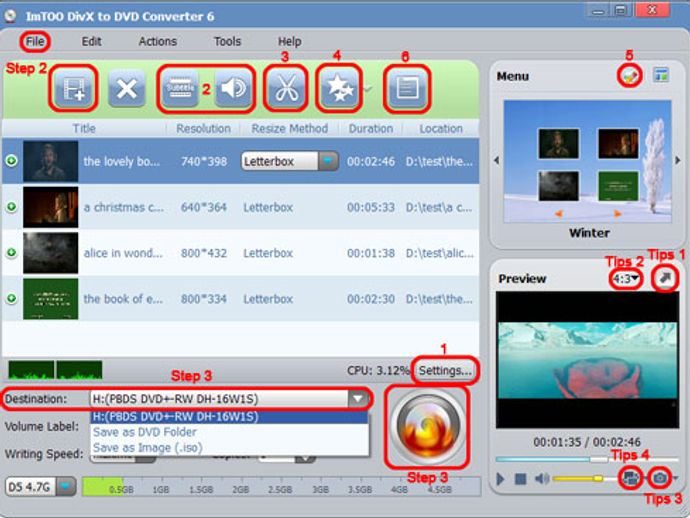Click the 00:02:30 duration cell
The image size is (690, 518).
(371, 299)
